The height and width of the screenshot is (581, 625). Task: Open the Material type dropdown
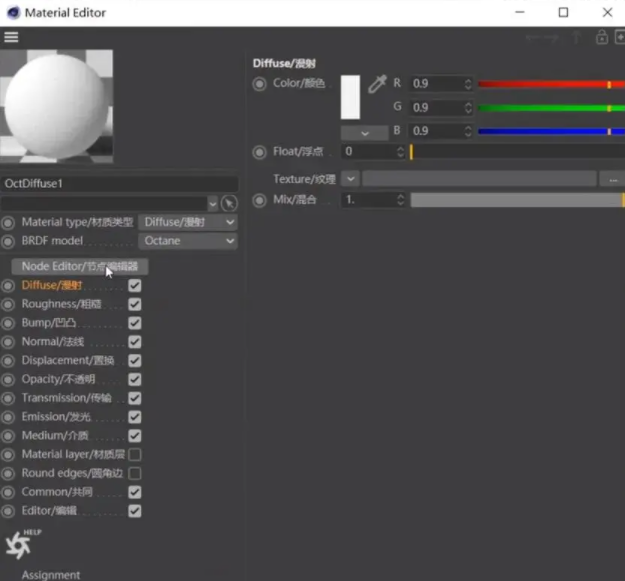pos(188,222)
